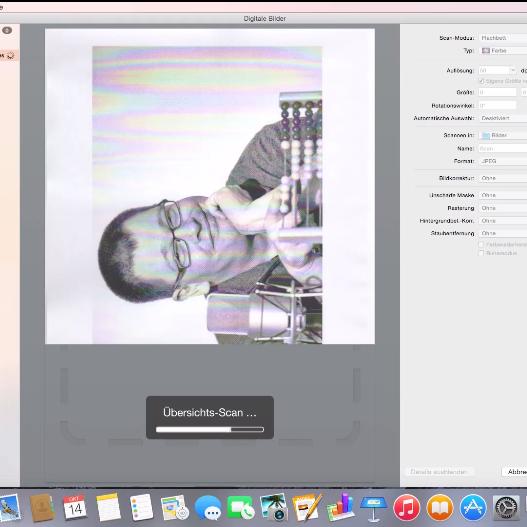Open the Typ dropdown set to Farbe
The height and width of the screenshot is (527, 527).
click(503, 51)
